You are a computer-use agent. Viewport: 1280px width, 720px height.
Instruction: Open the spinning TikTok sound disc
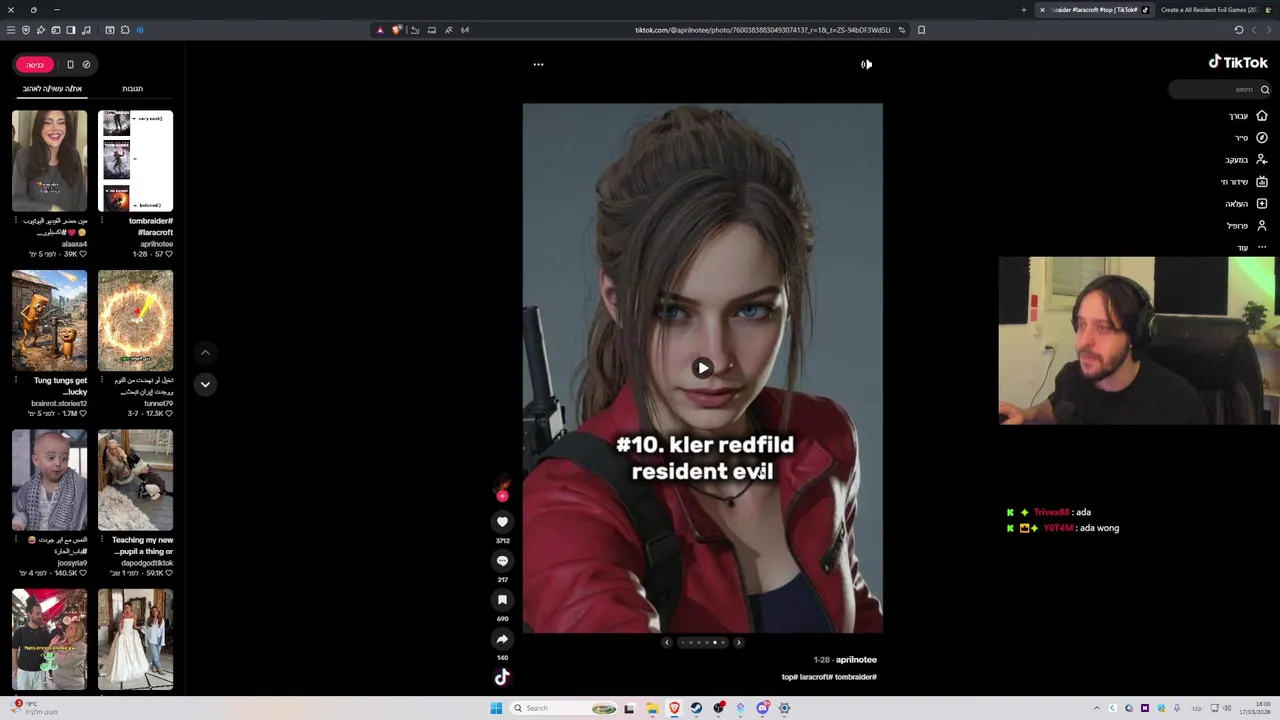[x=502, y=677]
